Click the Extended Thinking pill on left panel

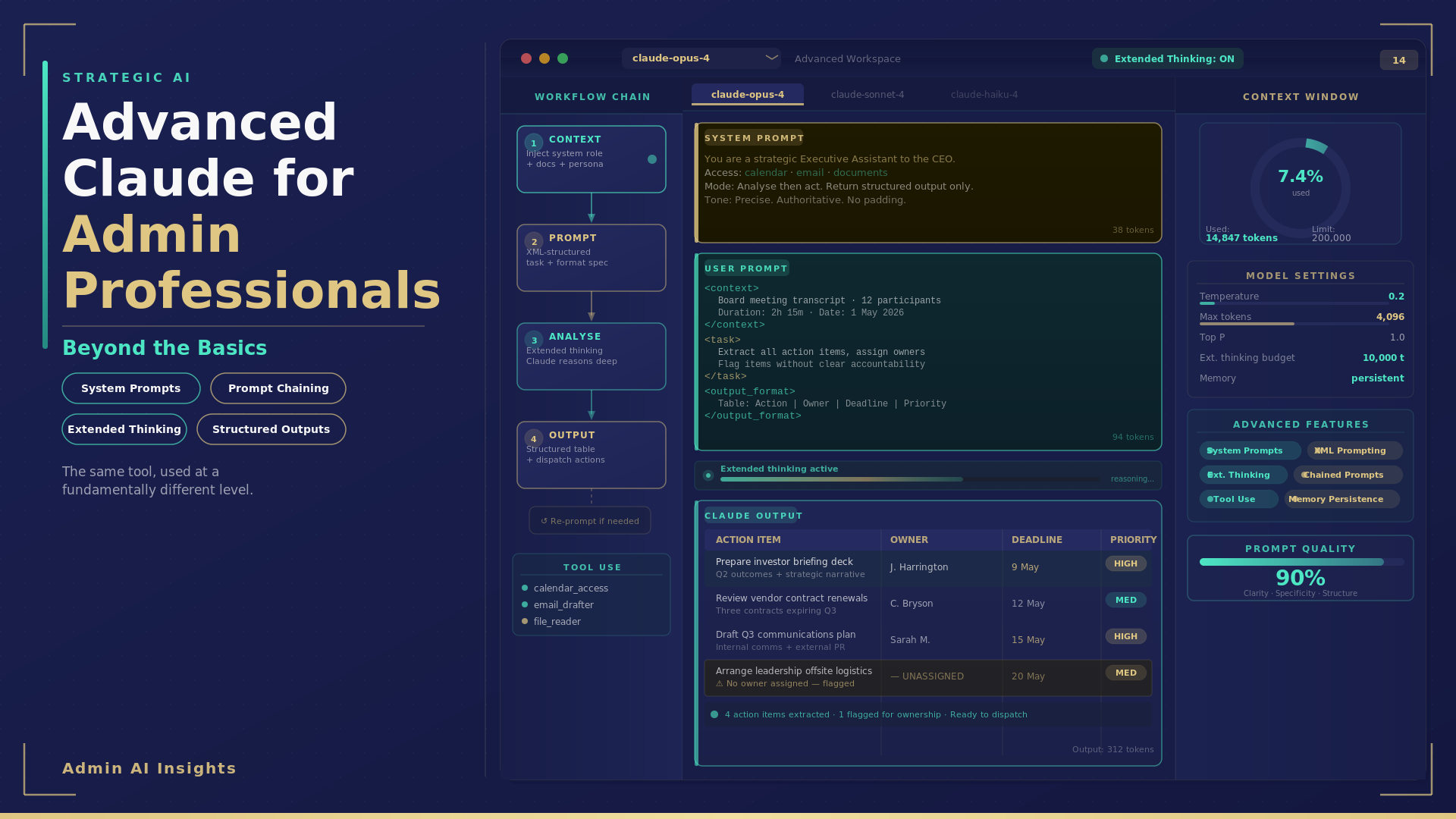[124, 429]
